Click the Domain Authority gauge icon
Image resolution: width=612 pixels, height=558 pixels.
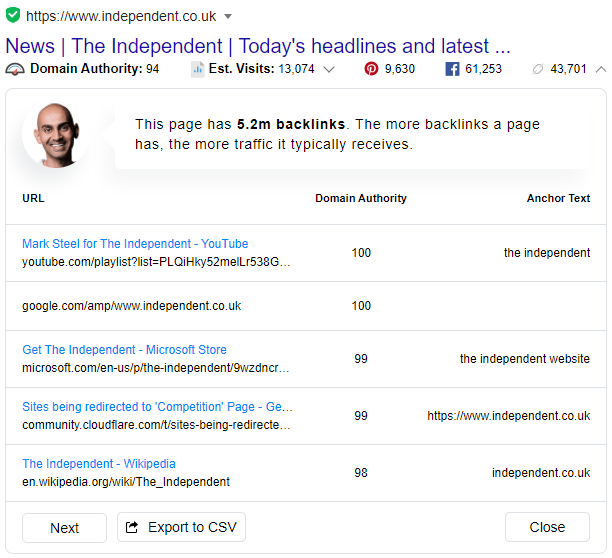[x=15, y=69]
